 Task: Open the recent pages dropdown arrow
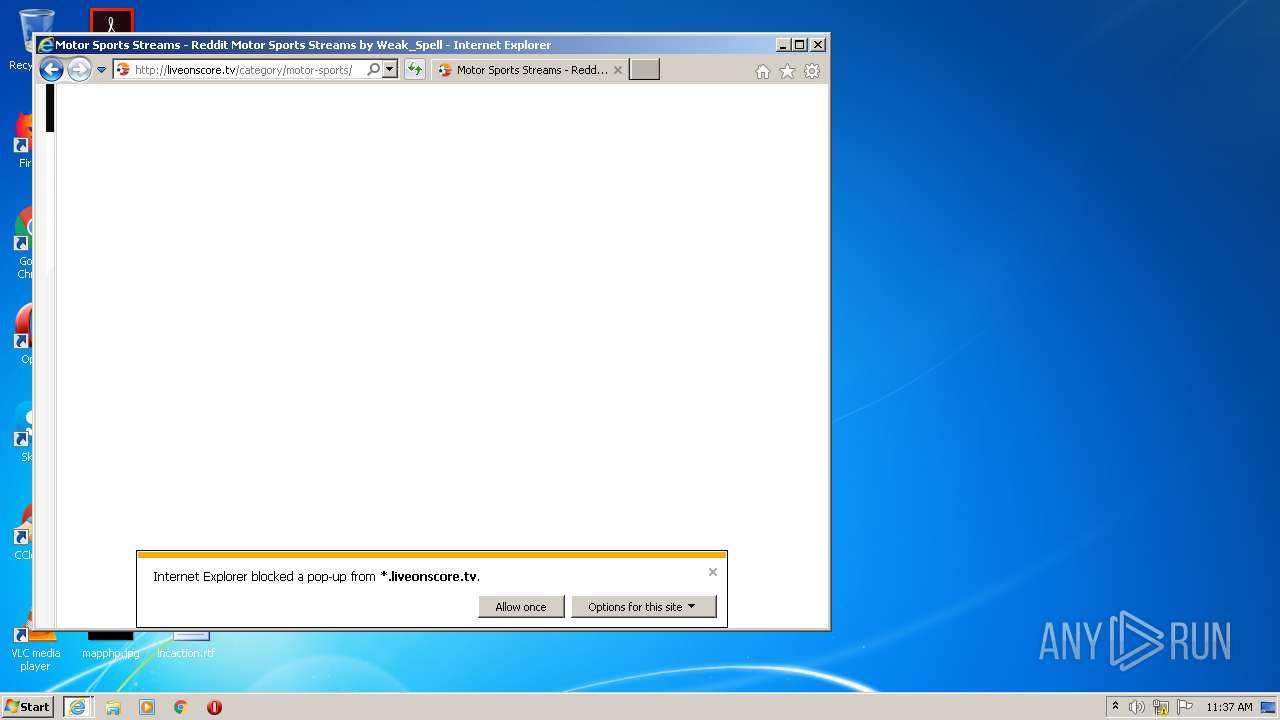tap(101, 70)
